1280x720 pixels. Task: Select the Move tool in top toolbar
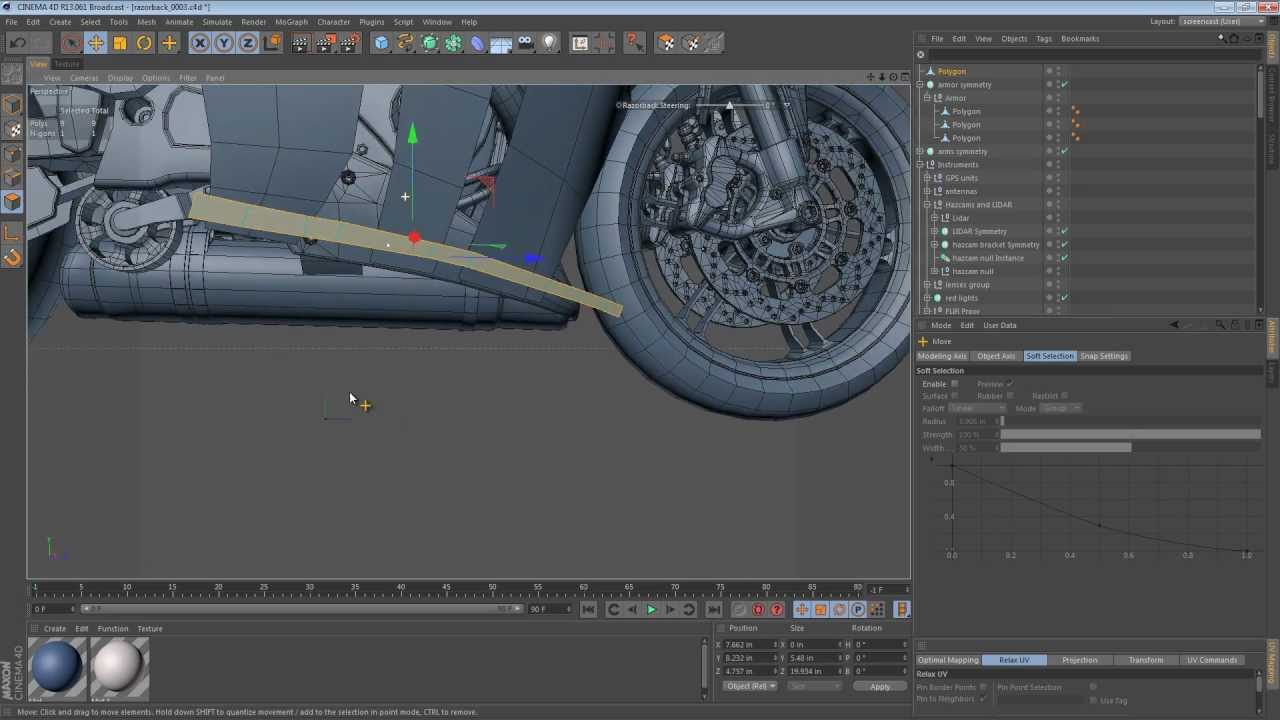95,43
